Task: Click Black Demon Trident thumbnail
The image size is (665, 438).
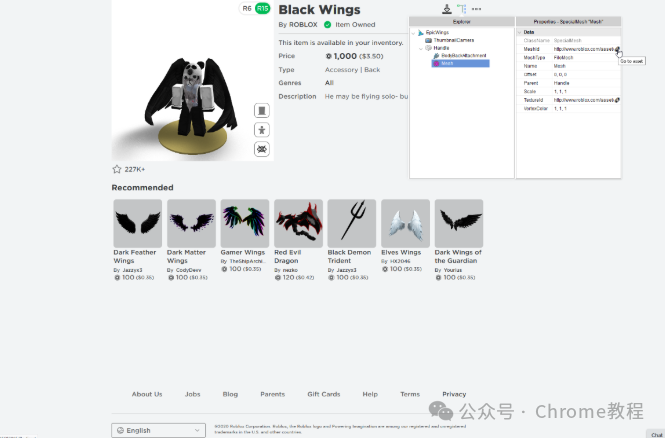Action: [352, 223]
